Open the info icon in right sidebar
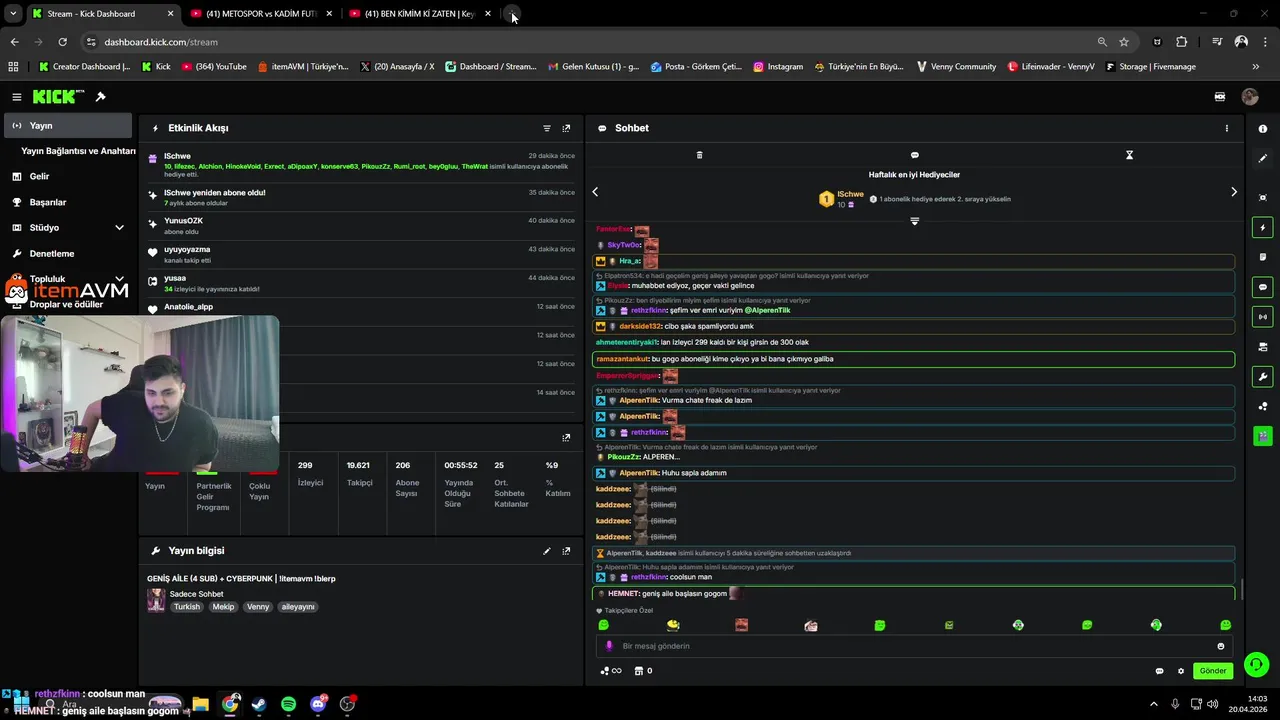 pyautogui.click(x=1262, y=129)
